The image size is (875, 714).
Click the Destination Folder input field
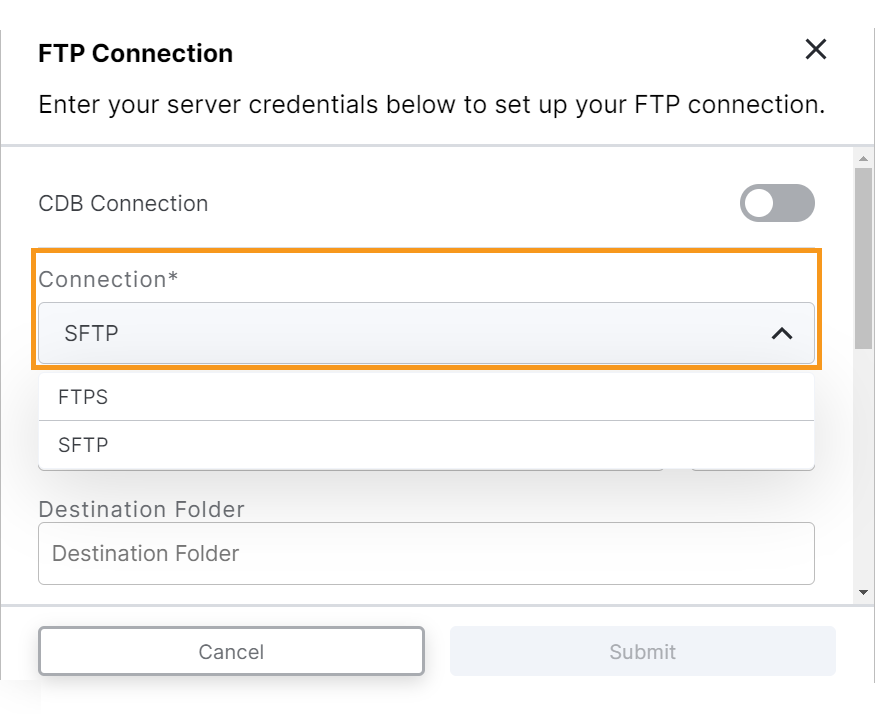pos(426,554)
